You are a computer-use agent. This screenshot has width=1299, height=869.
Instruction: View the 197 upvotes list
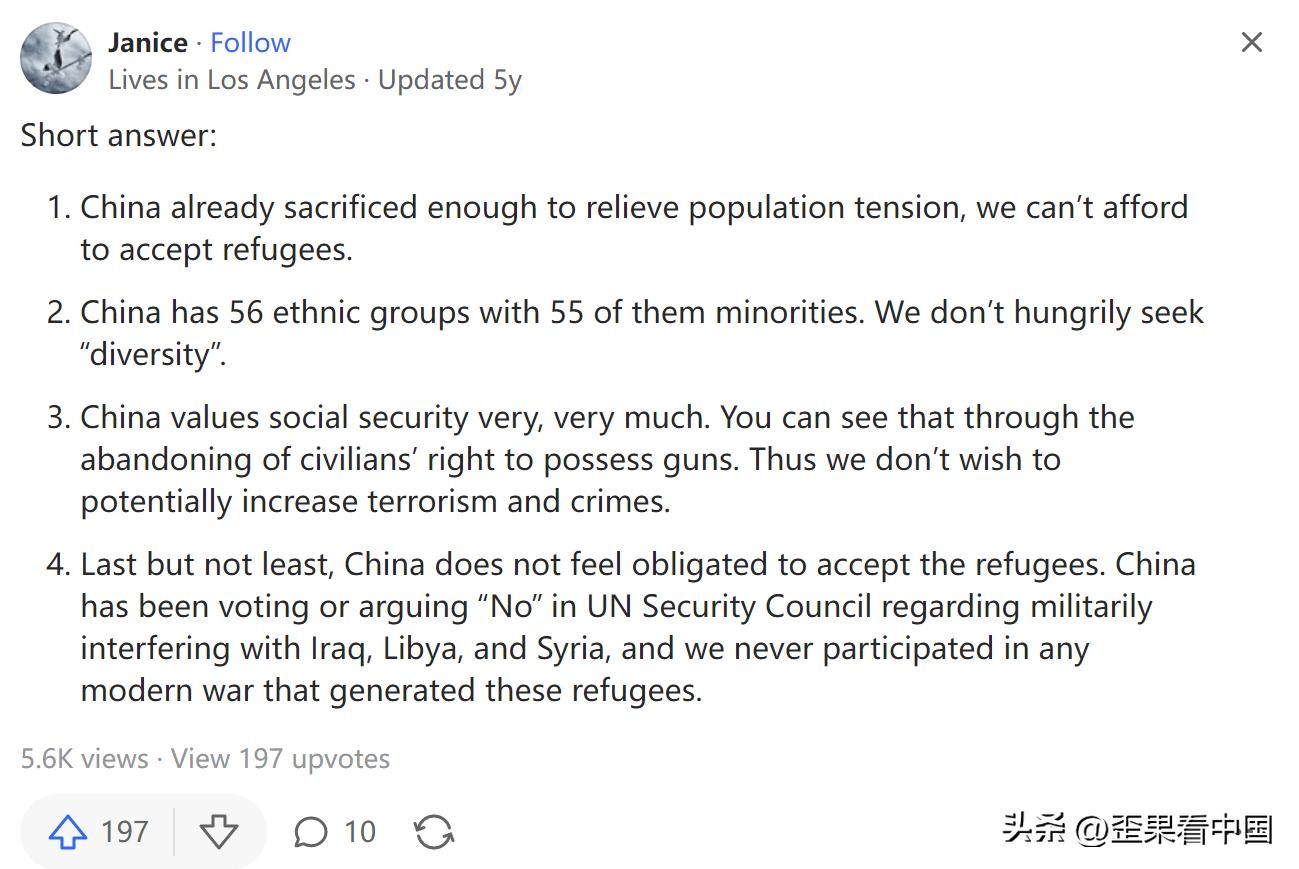click(280, 758)
